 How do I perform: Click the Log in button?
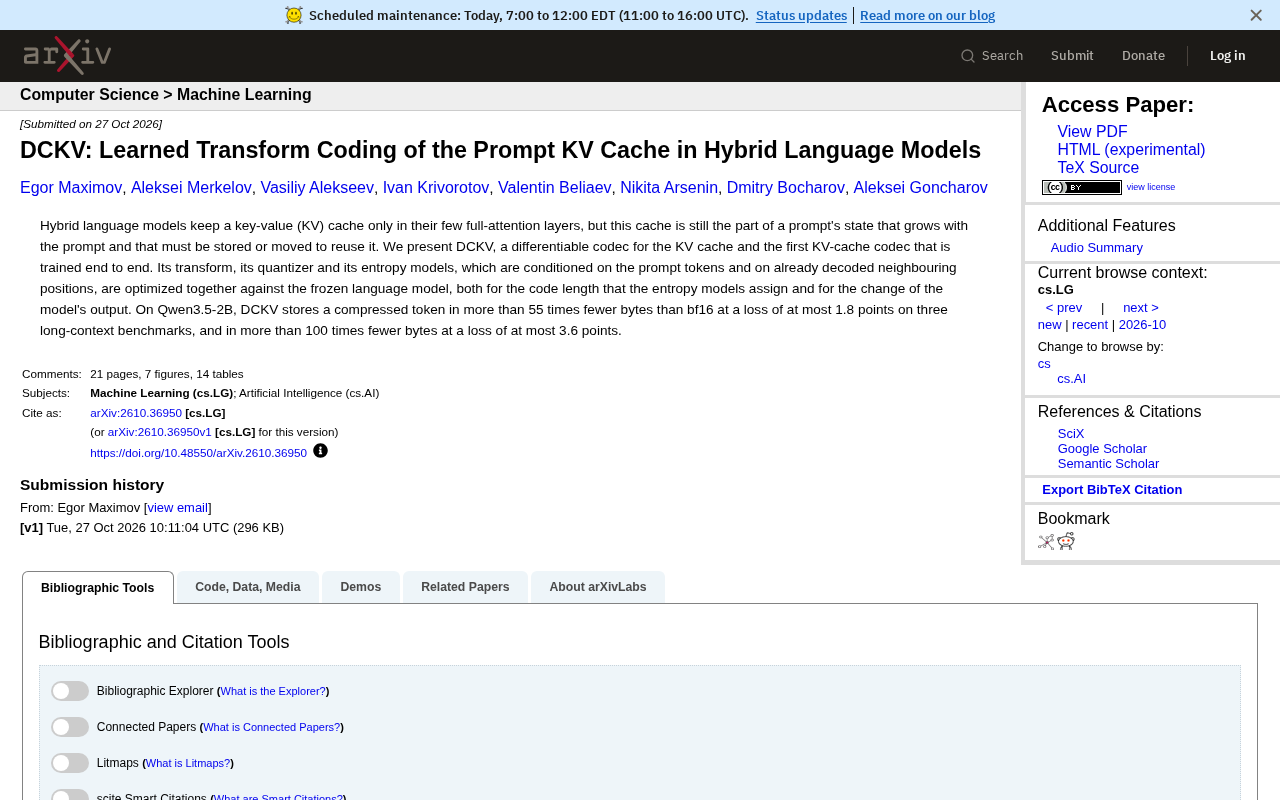click(x=1228, y=56)
